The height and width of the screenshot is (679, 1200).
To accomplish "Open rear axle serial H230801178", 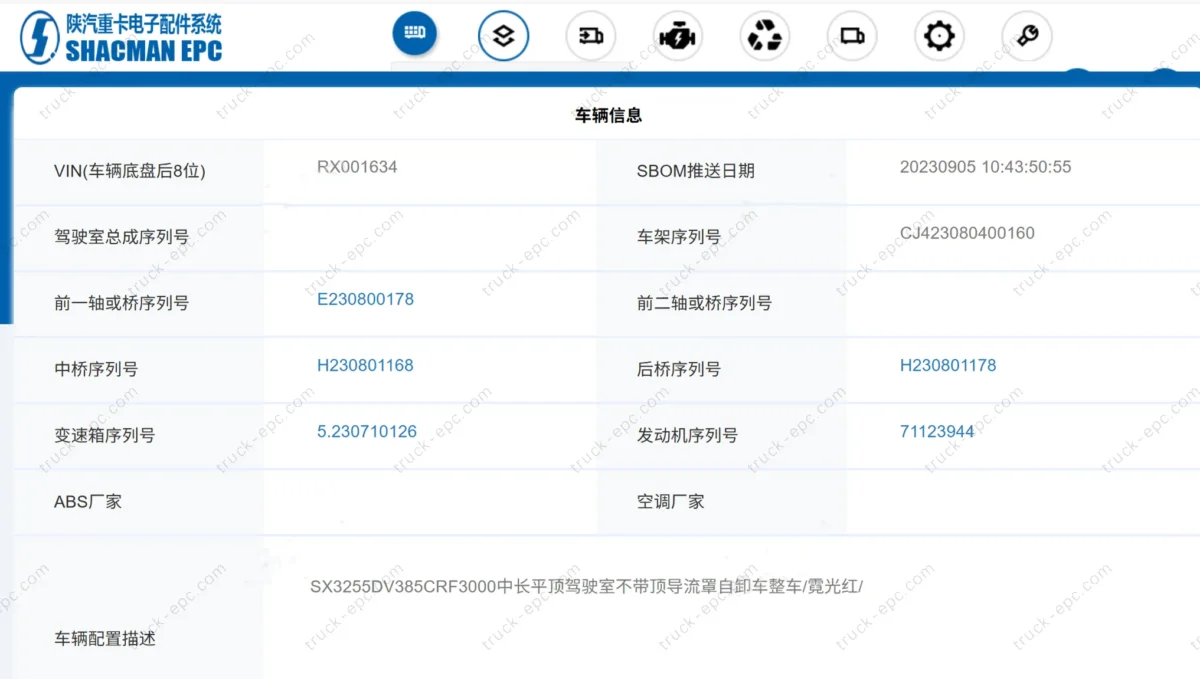I will [948, 365].
